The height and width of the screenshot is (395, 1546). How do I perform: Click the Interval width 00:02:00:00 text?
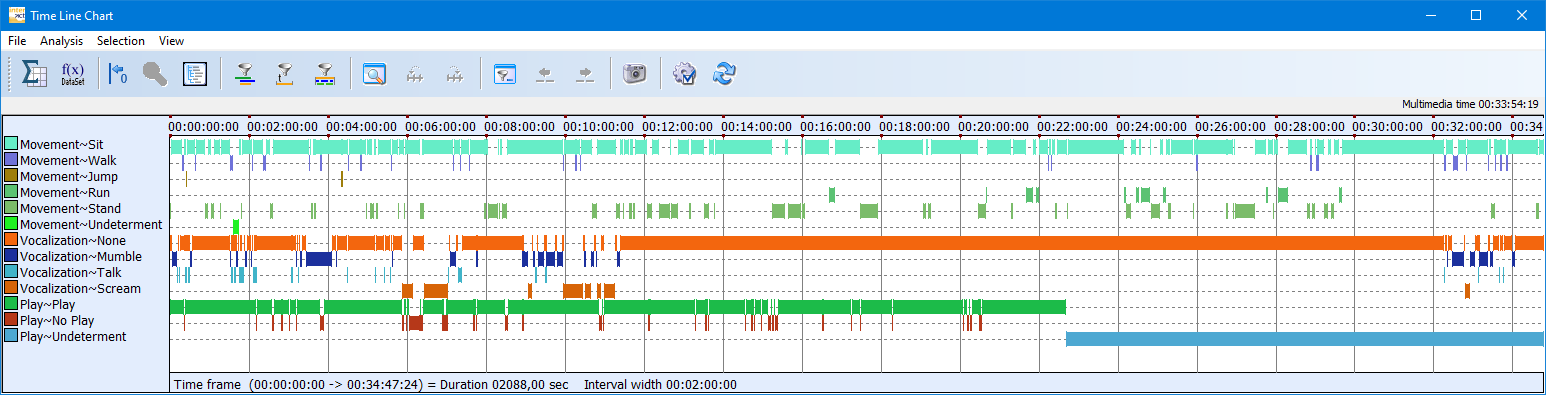pos(660,384)
